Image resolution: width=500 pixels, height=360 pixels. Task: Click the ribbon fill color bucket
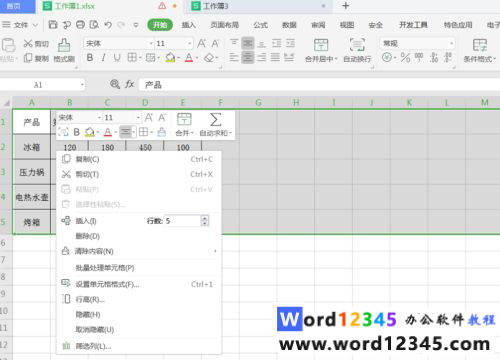(x=170, y=58)
